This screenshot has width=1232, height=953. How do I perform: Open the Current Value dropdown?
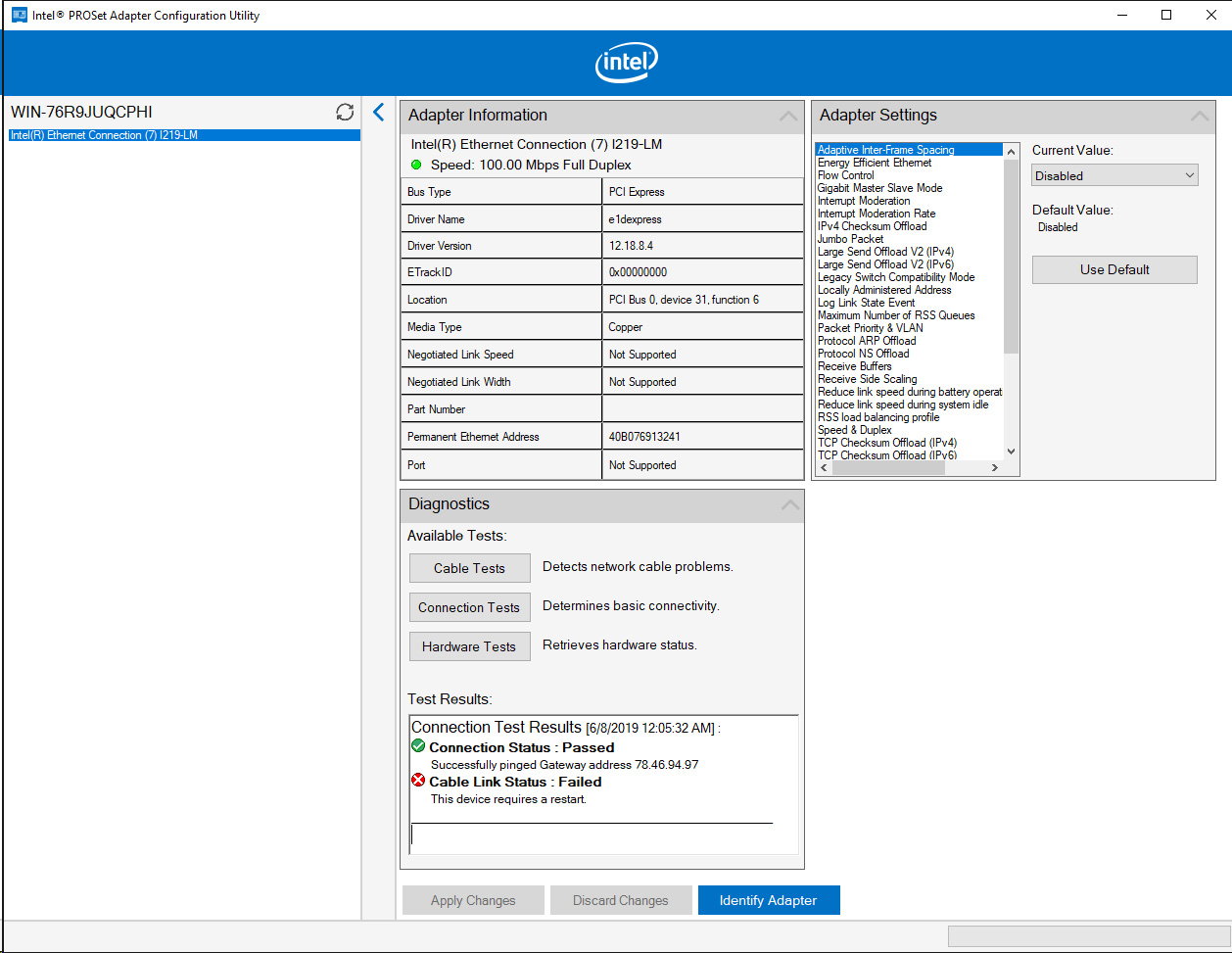(x=1114, y=176)
